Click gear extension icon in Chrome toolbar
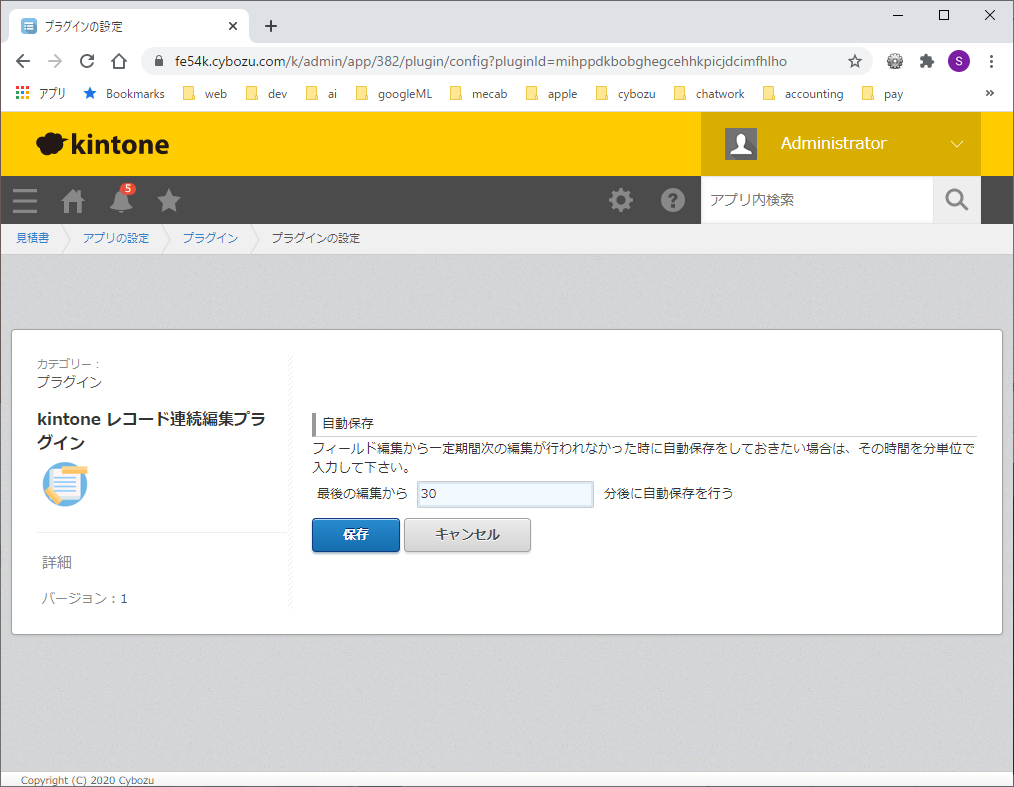The height and width of the screenshot is (787, 1014). pos(895,61)
